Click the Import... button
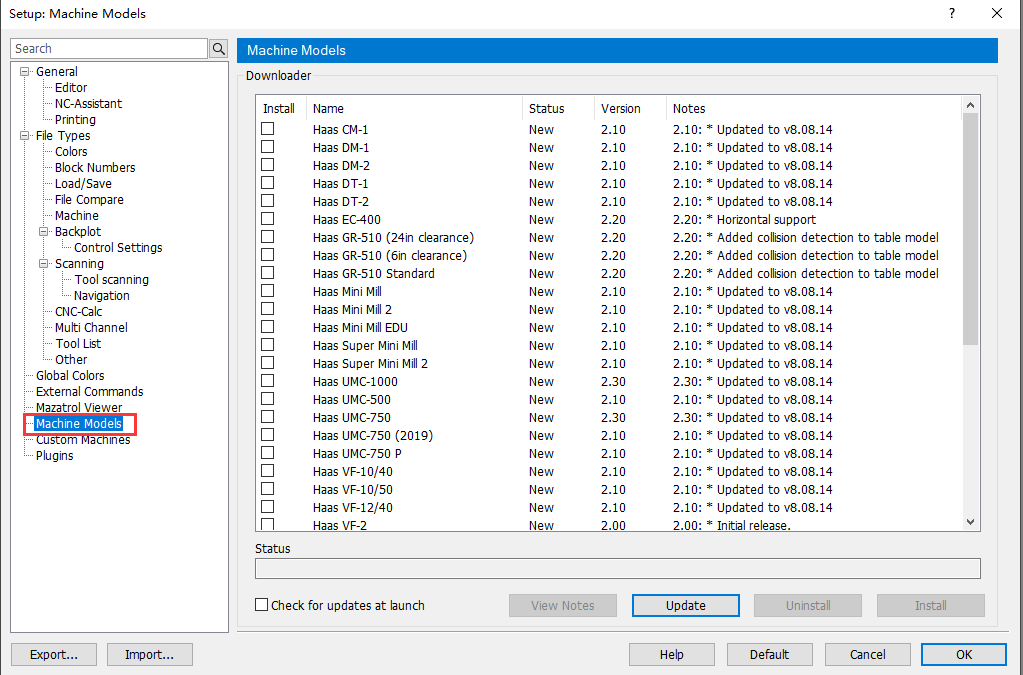 149,654
